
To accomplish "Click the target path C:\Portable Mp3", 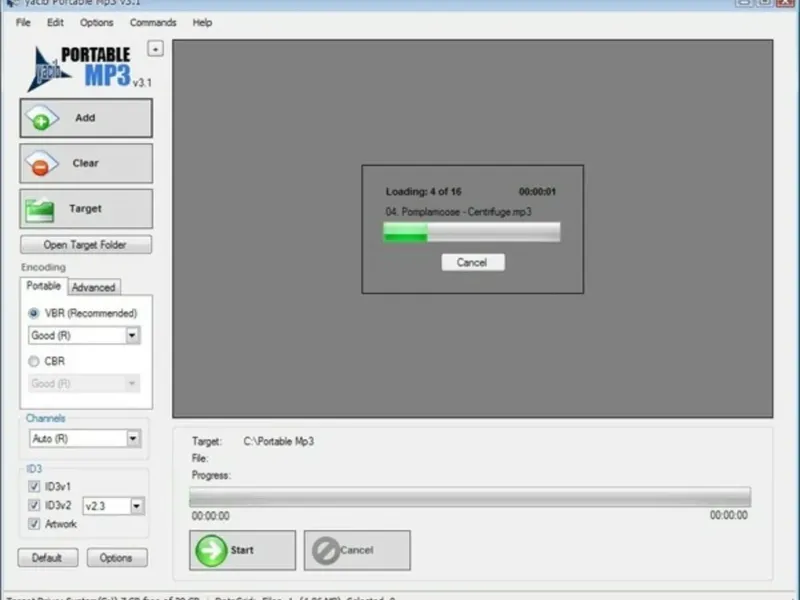I will [x=279, y=441].
